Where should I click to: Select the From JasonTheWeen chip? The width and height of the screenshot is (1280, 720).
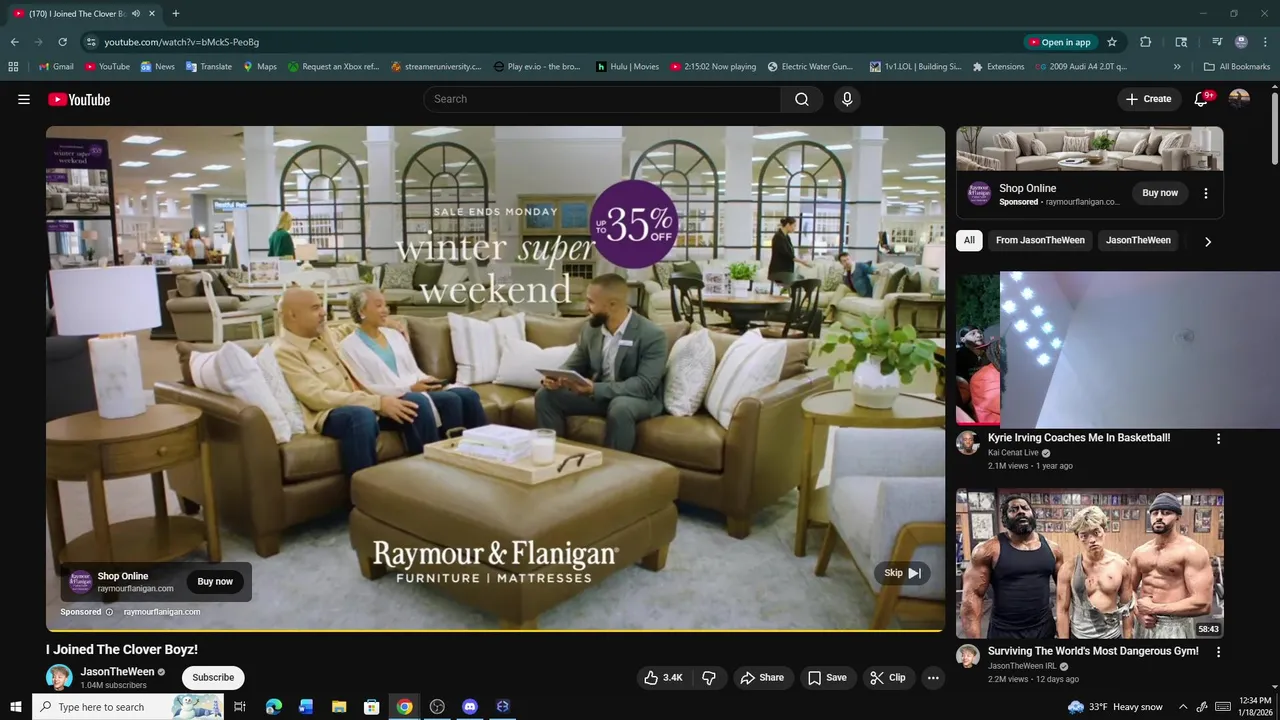point(1040,241)
